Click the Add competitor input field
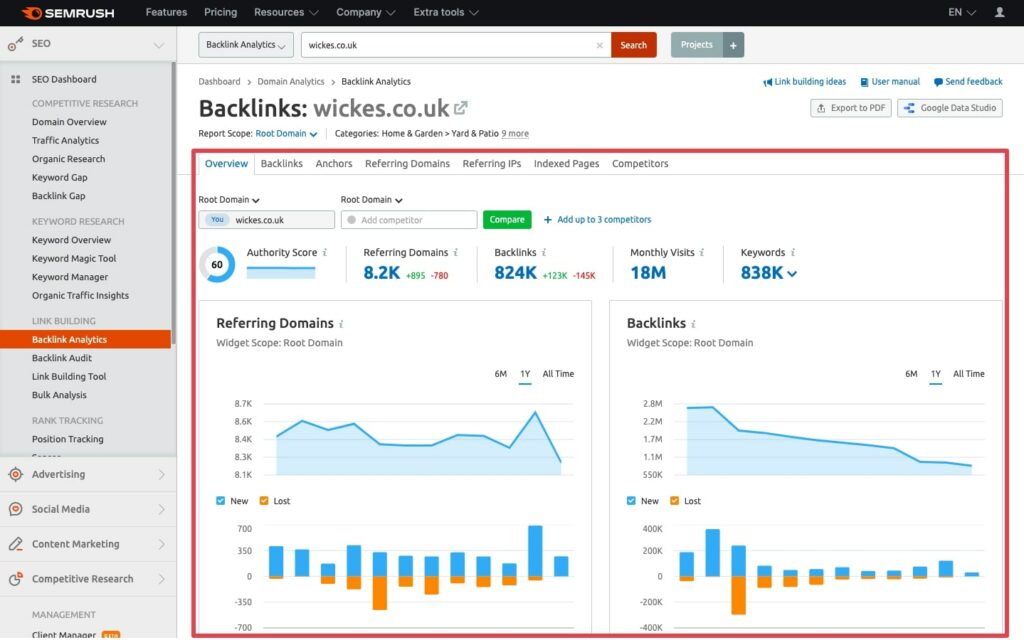Image resolution: width=1024 pixels, height=640 pixels. pos(409,219)
